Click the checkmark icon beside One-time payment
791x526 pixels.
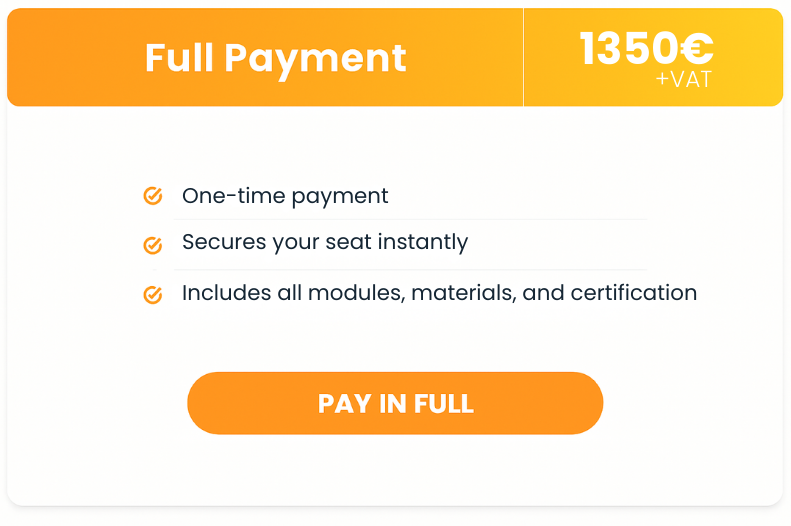[x=153, y=196]
